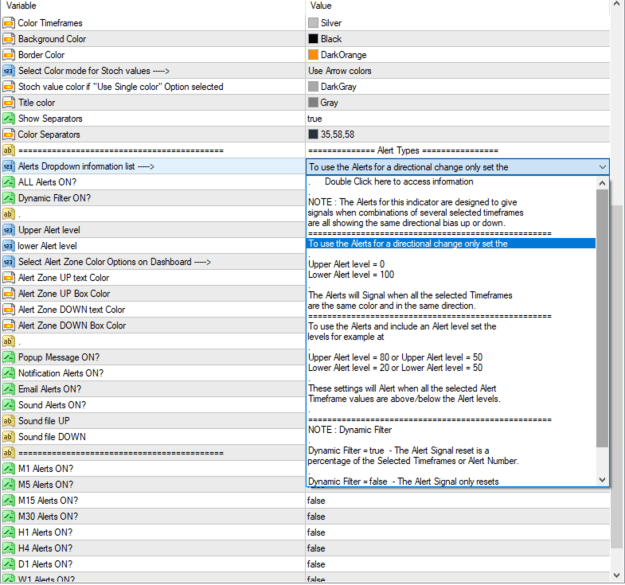Click the 35,58,58 separator color swatch
The height and width of the screenshot is (585, 625).
coord(313,135)
